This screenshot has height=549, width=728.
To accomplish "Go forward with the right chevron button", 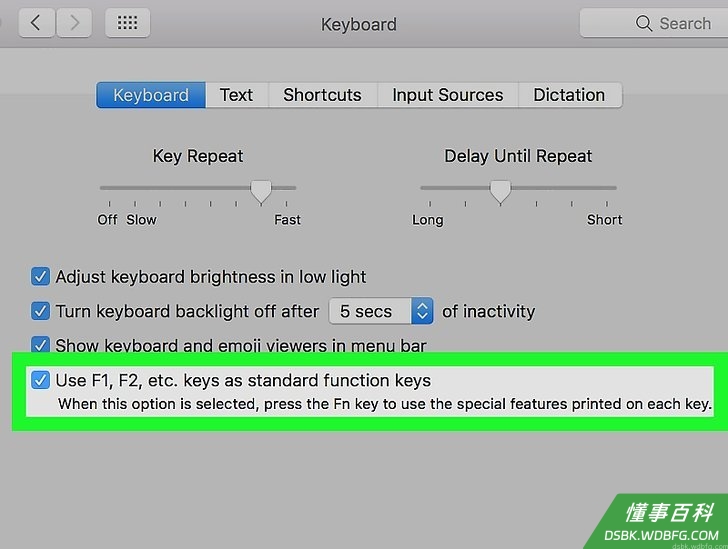I will click(74, 22).
